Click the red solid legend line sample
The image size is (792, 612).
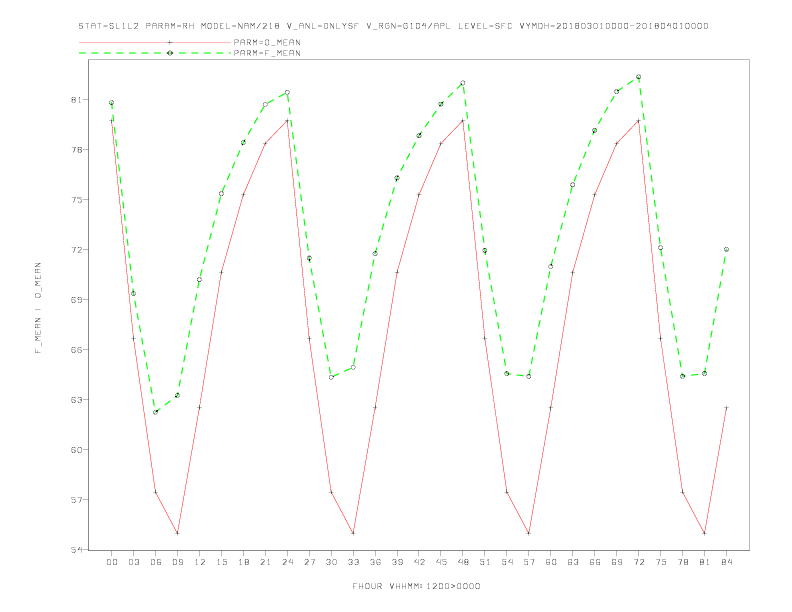(155, 42)
